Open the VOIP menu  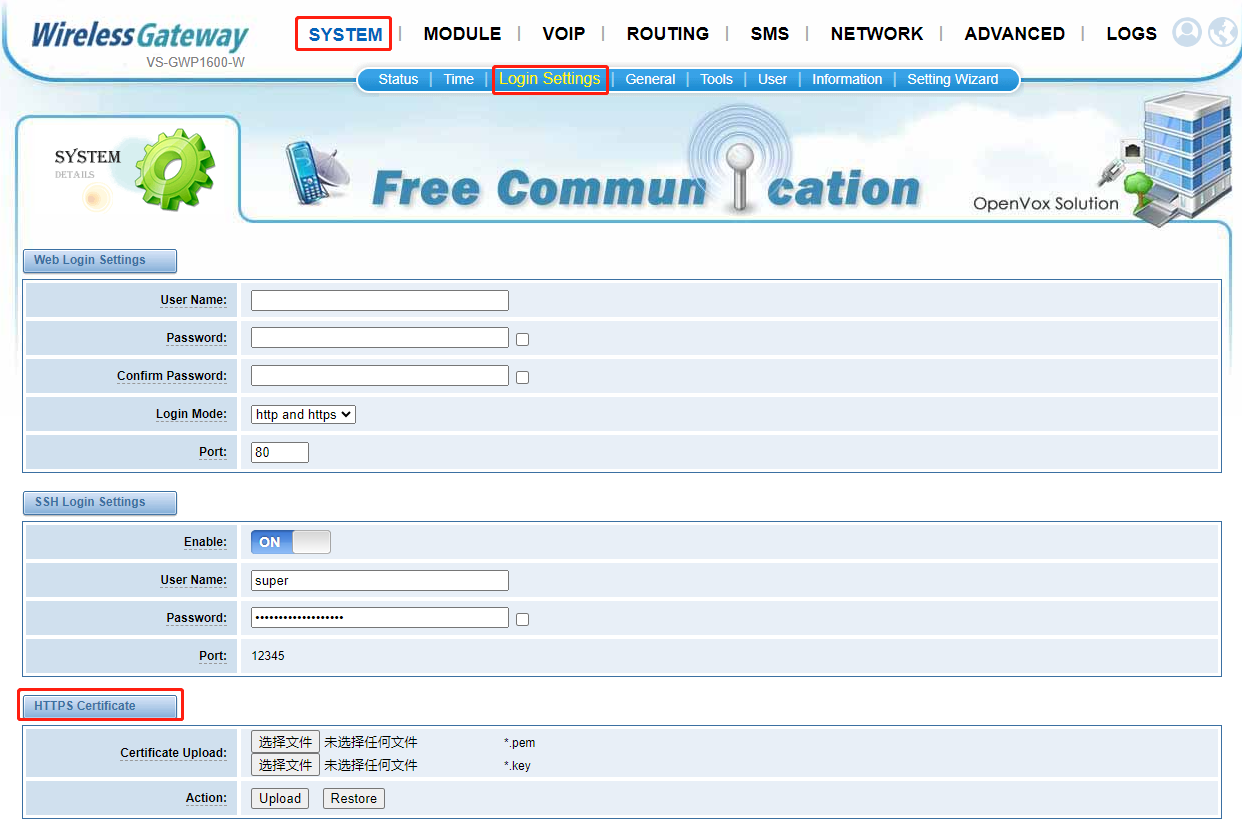coord(564,34)
